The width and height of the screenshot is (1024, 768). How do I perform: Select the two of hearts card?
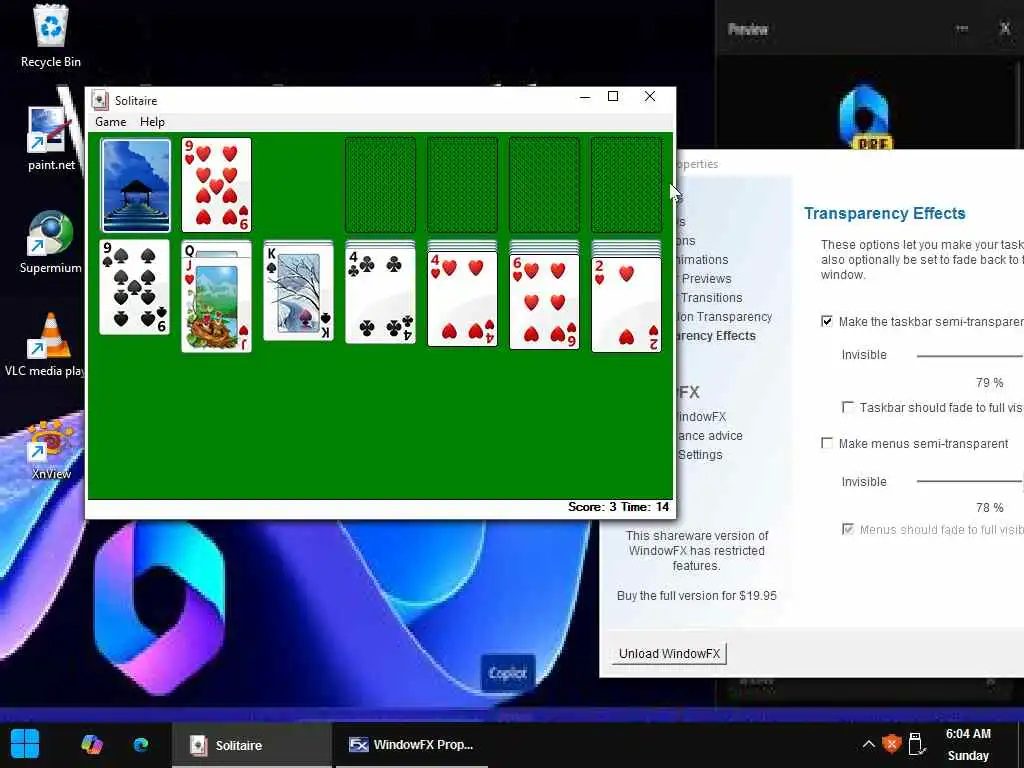pos(626,305)
